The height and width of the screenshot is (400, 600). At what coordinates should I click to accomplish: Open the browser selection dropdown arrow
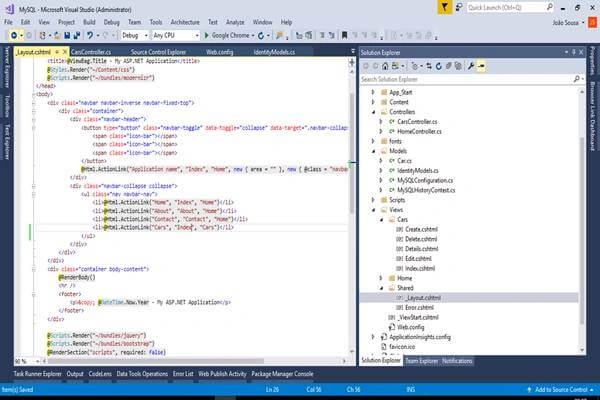point(253,36)
